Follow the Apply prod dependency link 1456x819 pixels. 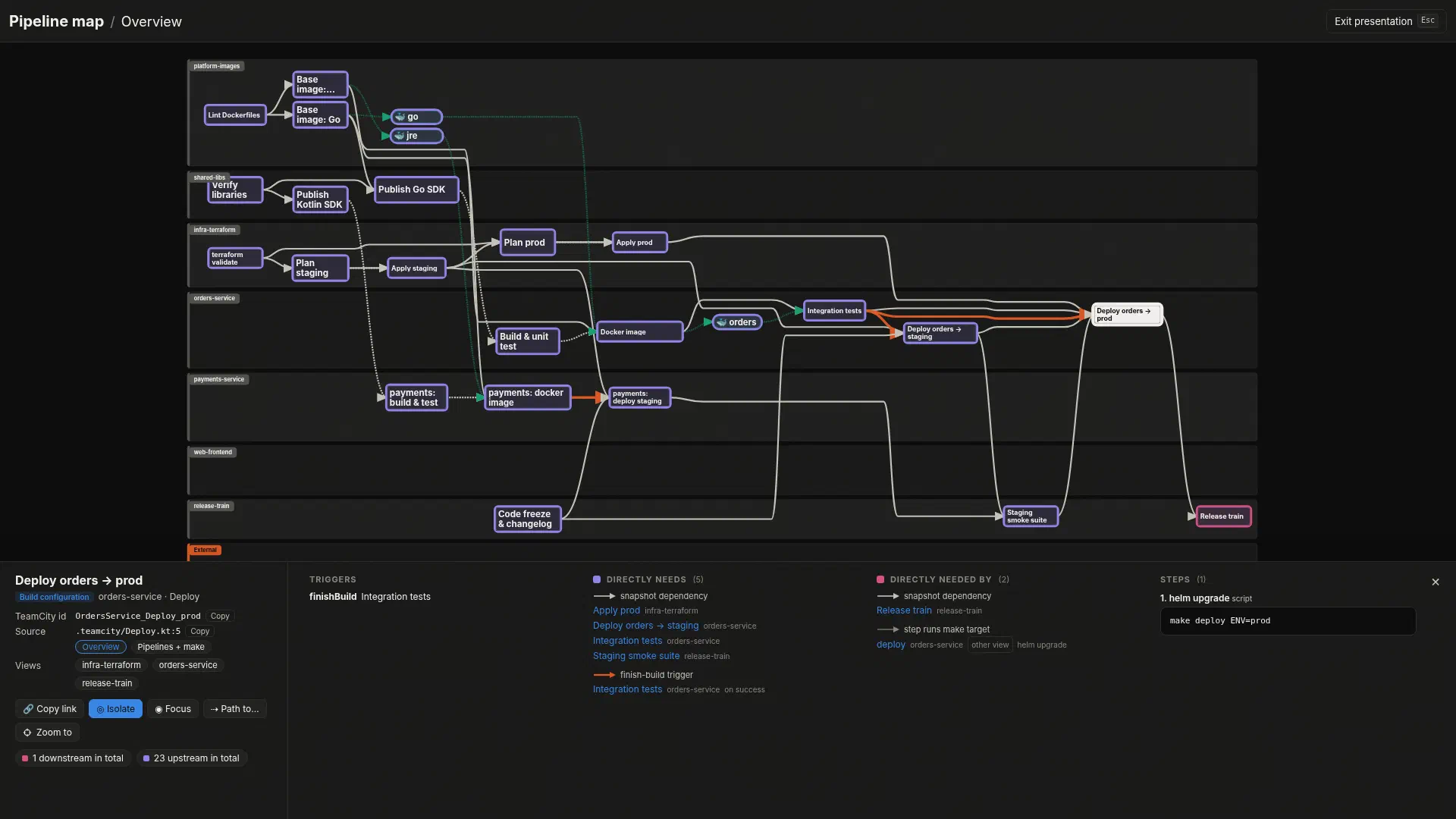(x=617, y=610)
